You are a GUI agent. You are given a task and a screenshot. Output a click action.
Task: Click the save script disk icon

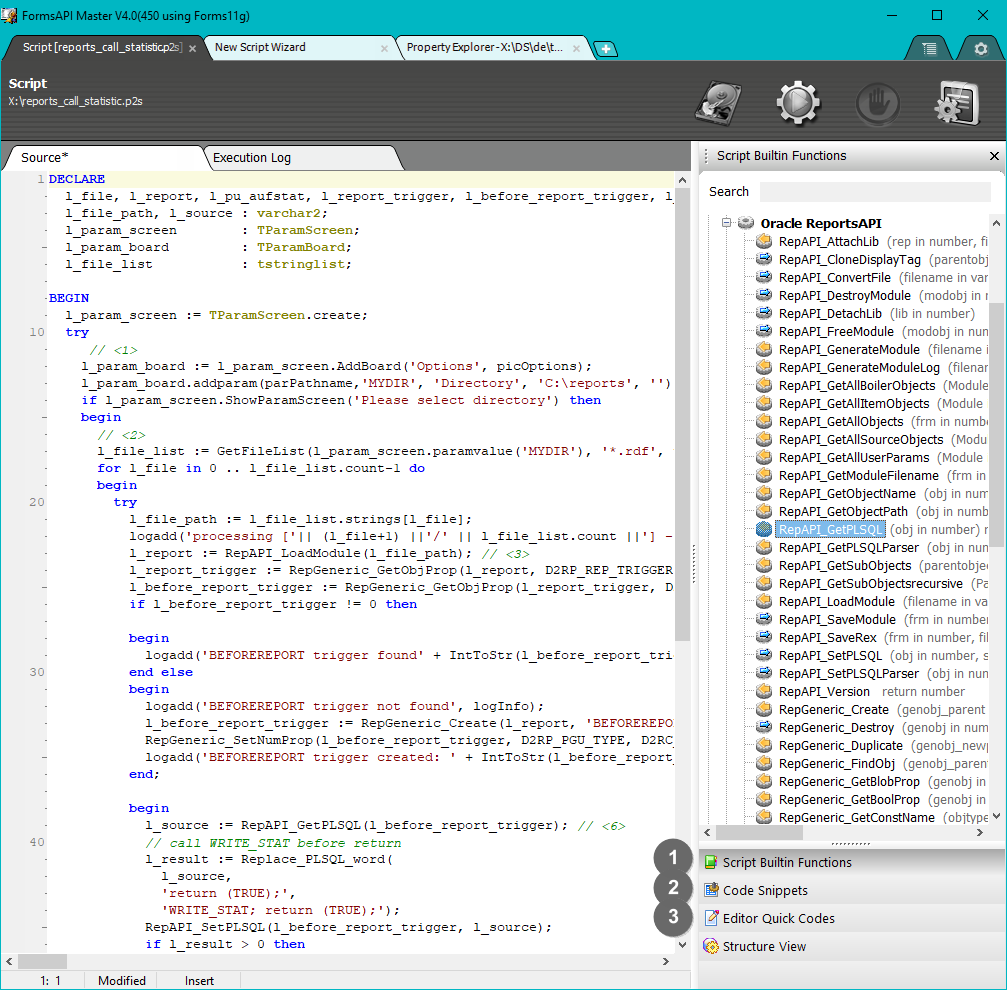718,102
